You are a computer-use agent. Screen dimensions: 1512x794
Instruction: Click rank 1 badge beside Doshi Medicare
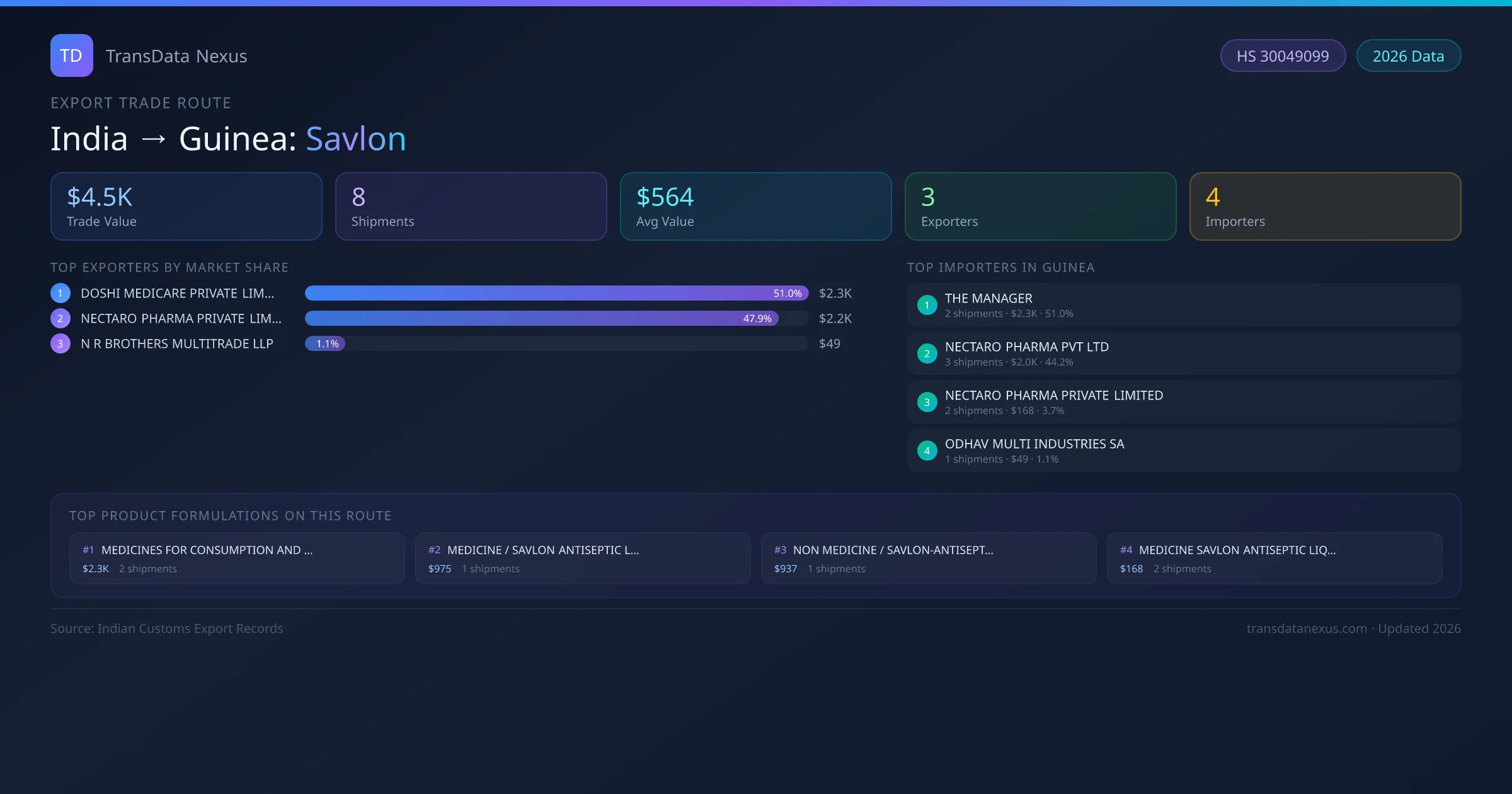60,293
